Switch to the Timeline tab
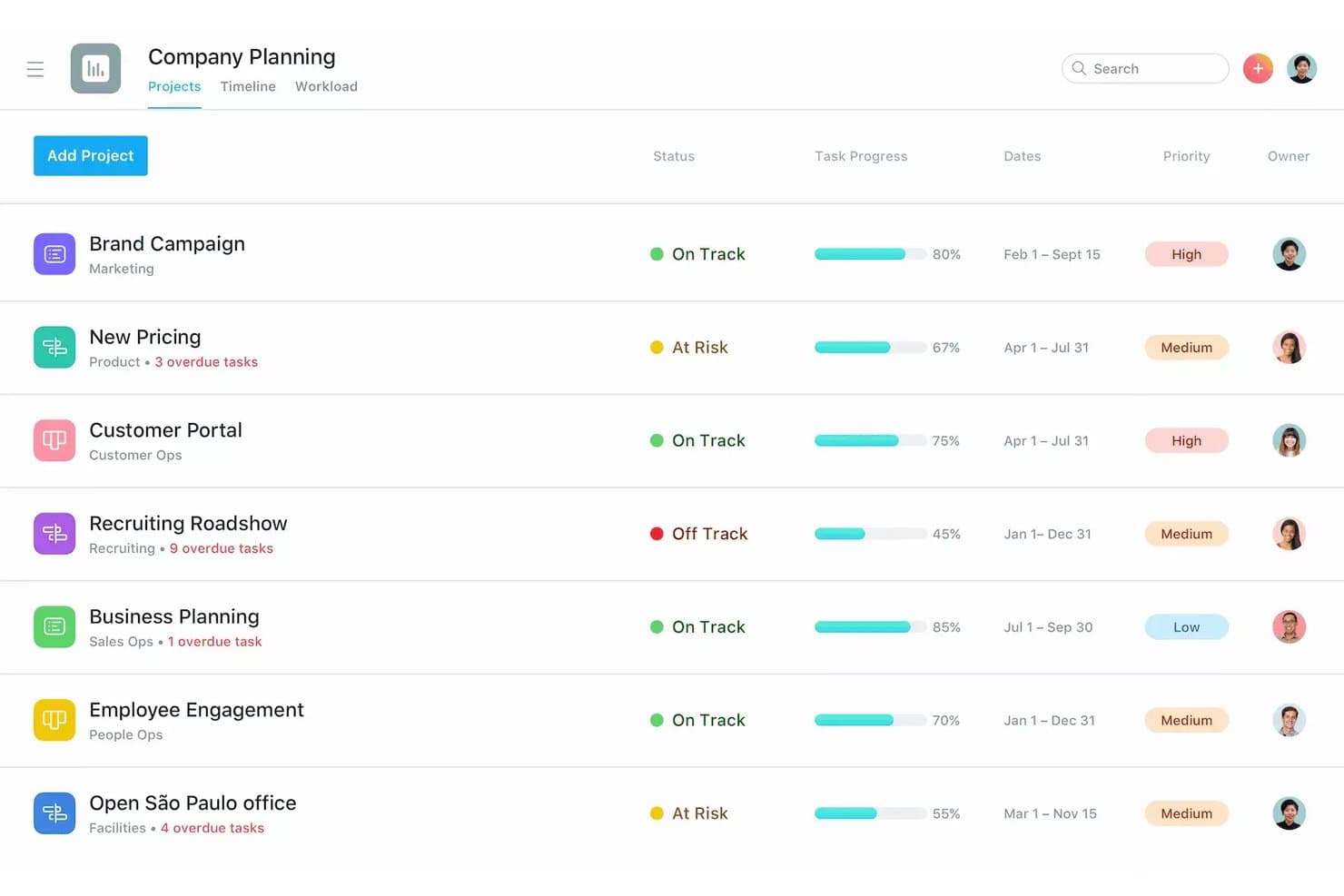This screenshot has width=1344, height=896. [248, 86]
